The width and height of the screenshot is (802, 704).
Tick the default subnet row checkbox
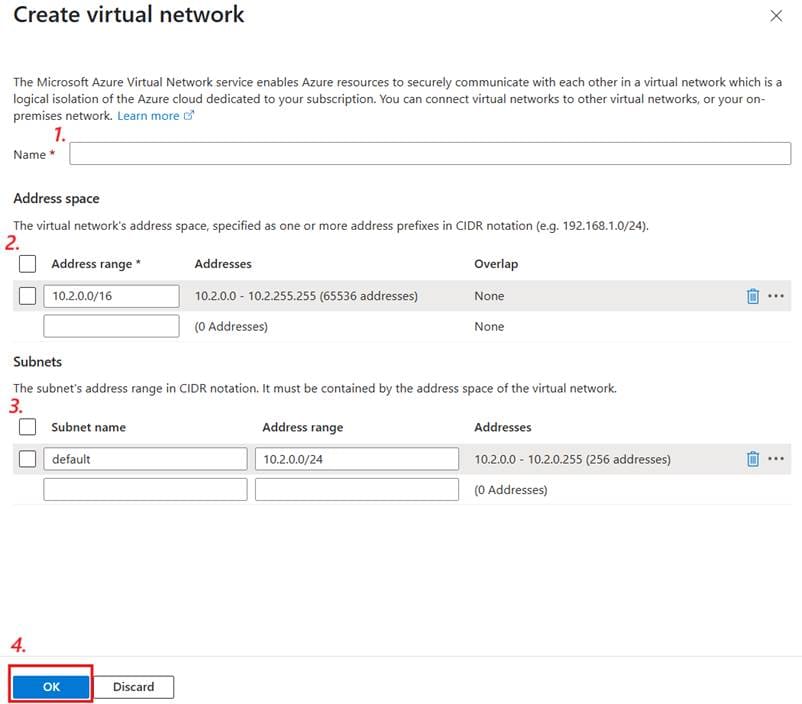point(28,459)
